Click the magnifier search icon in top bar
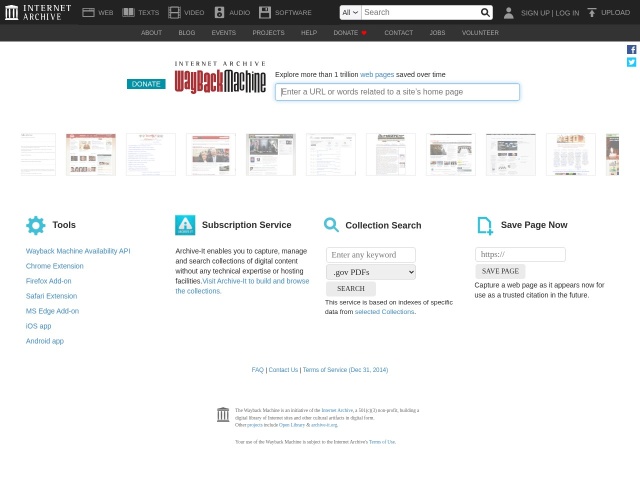This screenshot has height=480, width=640. click(x=485, y=13)
